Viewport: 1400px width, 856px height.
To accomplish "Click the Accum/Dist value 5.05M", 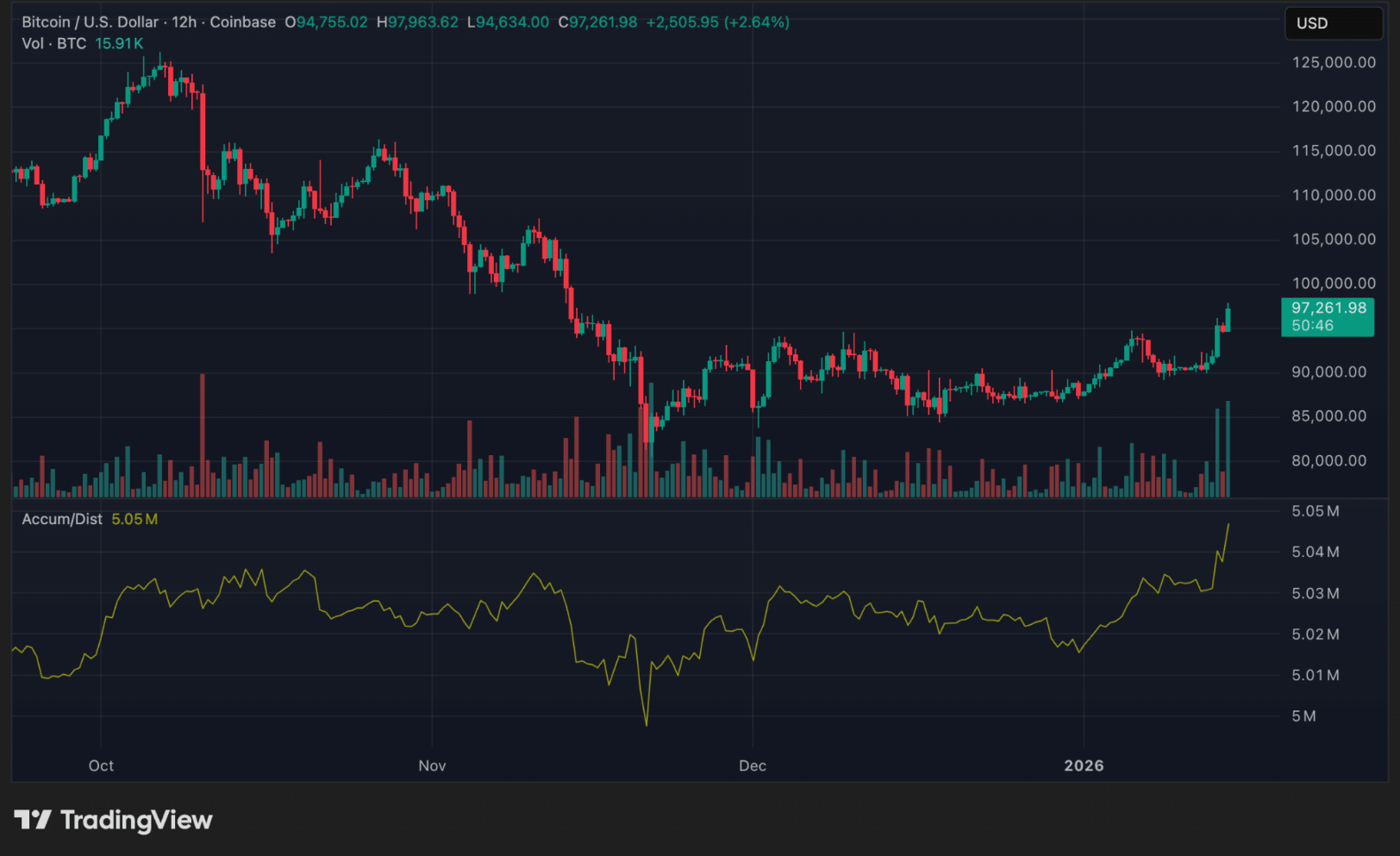I will click(133, 519).
